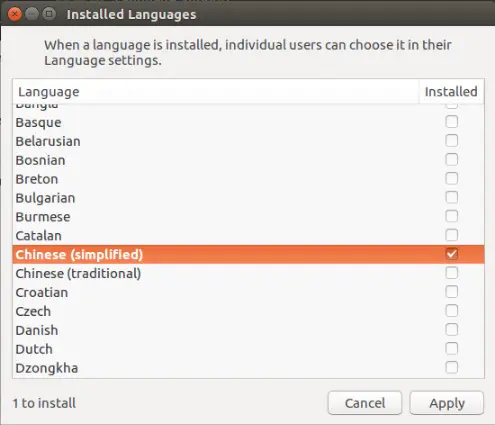Highlight the Croatian language entry
495x425 pixels.
point(248,292)
